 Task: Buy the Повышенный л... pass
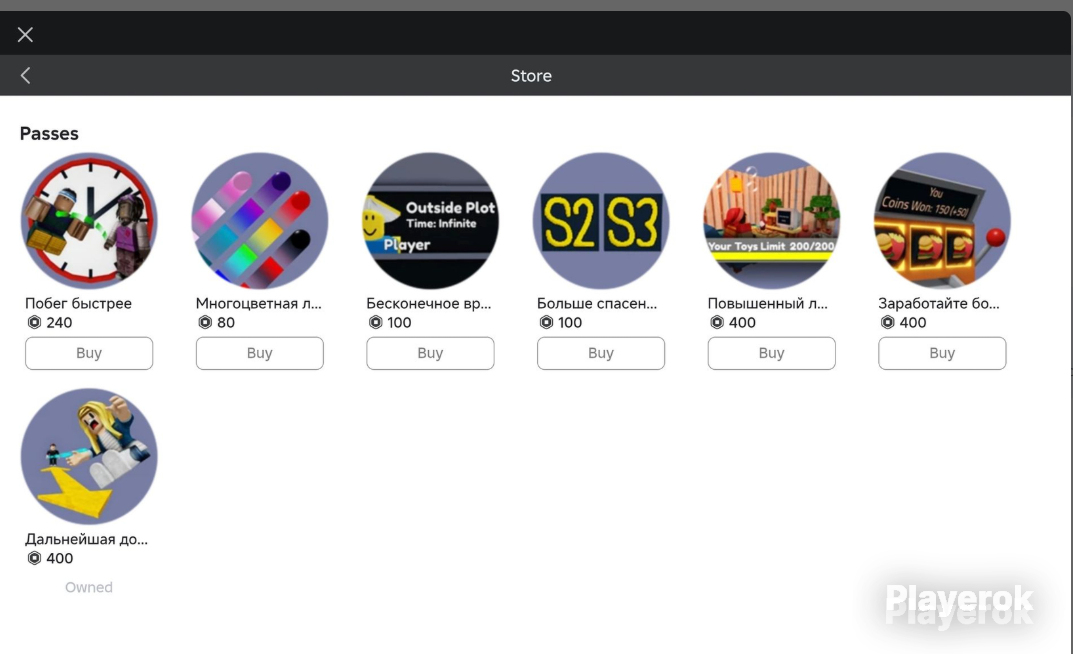coord(771,353)
